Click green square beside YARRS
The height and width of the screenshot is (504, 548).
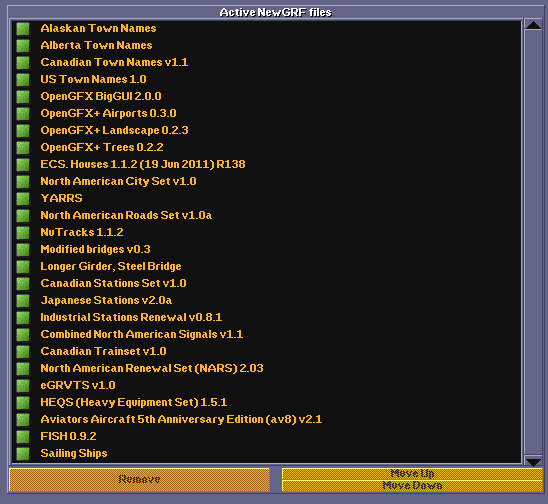[x=23, y=199]
